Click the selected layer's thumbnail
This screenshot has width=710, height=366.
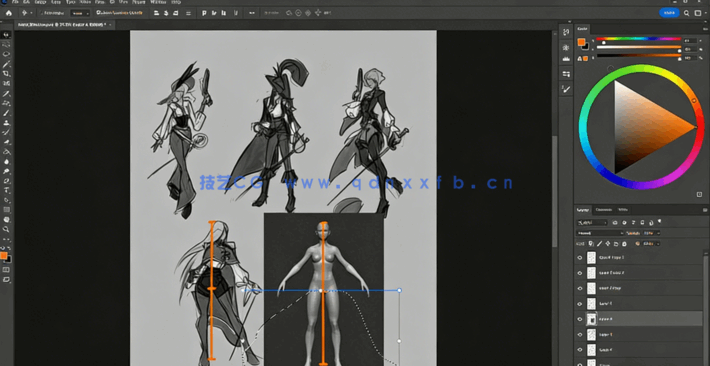coord(591,319)
